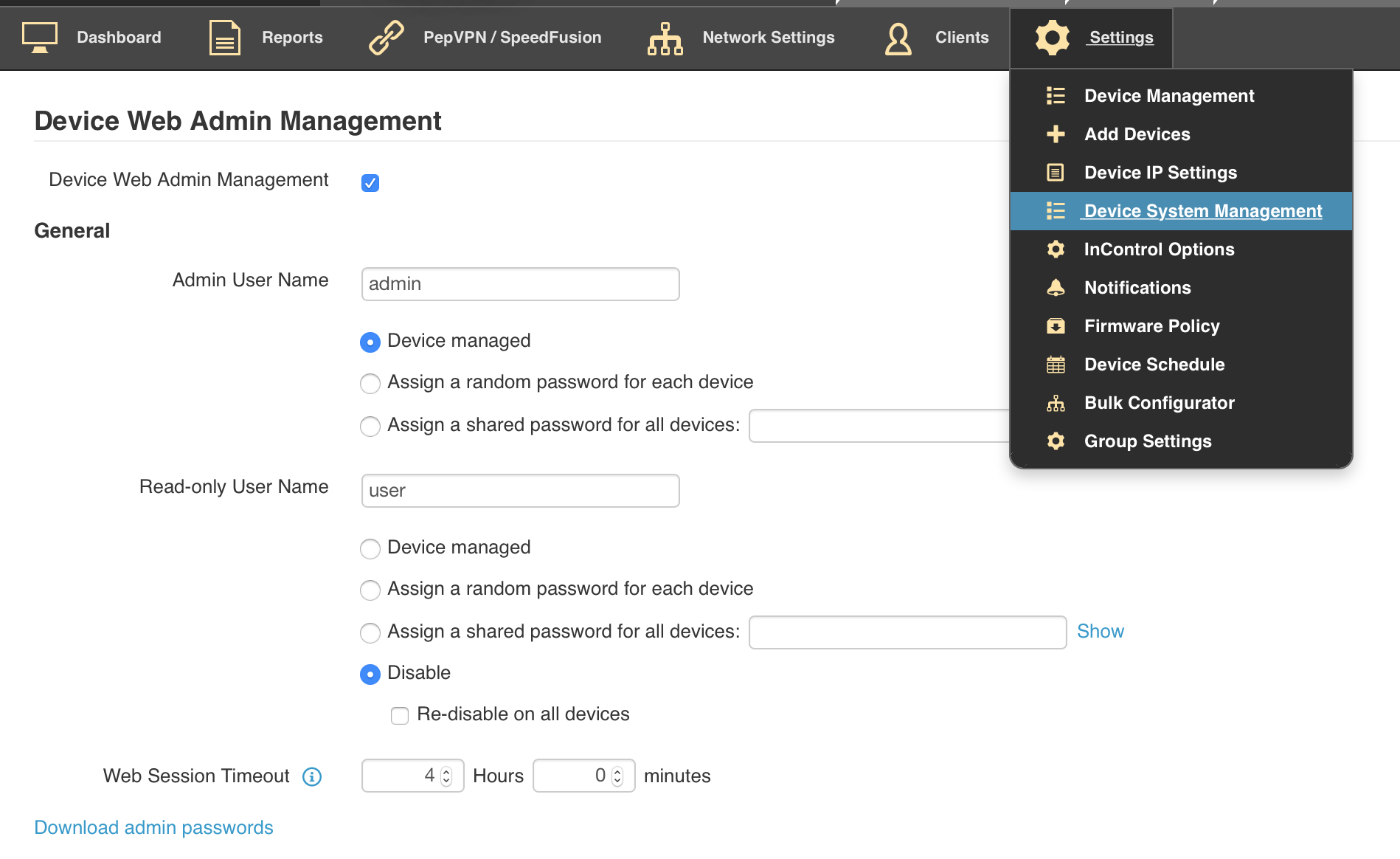Open Device System Management
The width and height of the screenshot is (1400, 859).
coord(1202,211)
